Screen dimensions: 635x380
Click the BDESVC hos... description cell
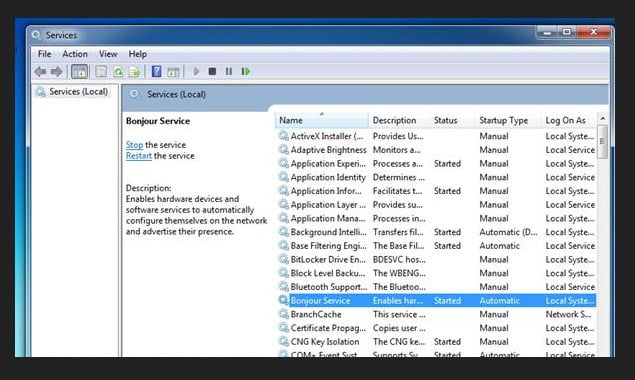pos(399,259)
